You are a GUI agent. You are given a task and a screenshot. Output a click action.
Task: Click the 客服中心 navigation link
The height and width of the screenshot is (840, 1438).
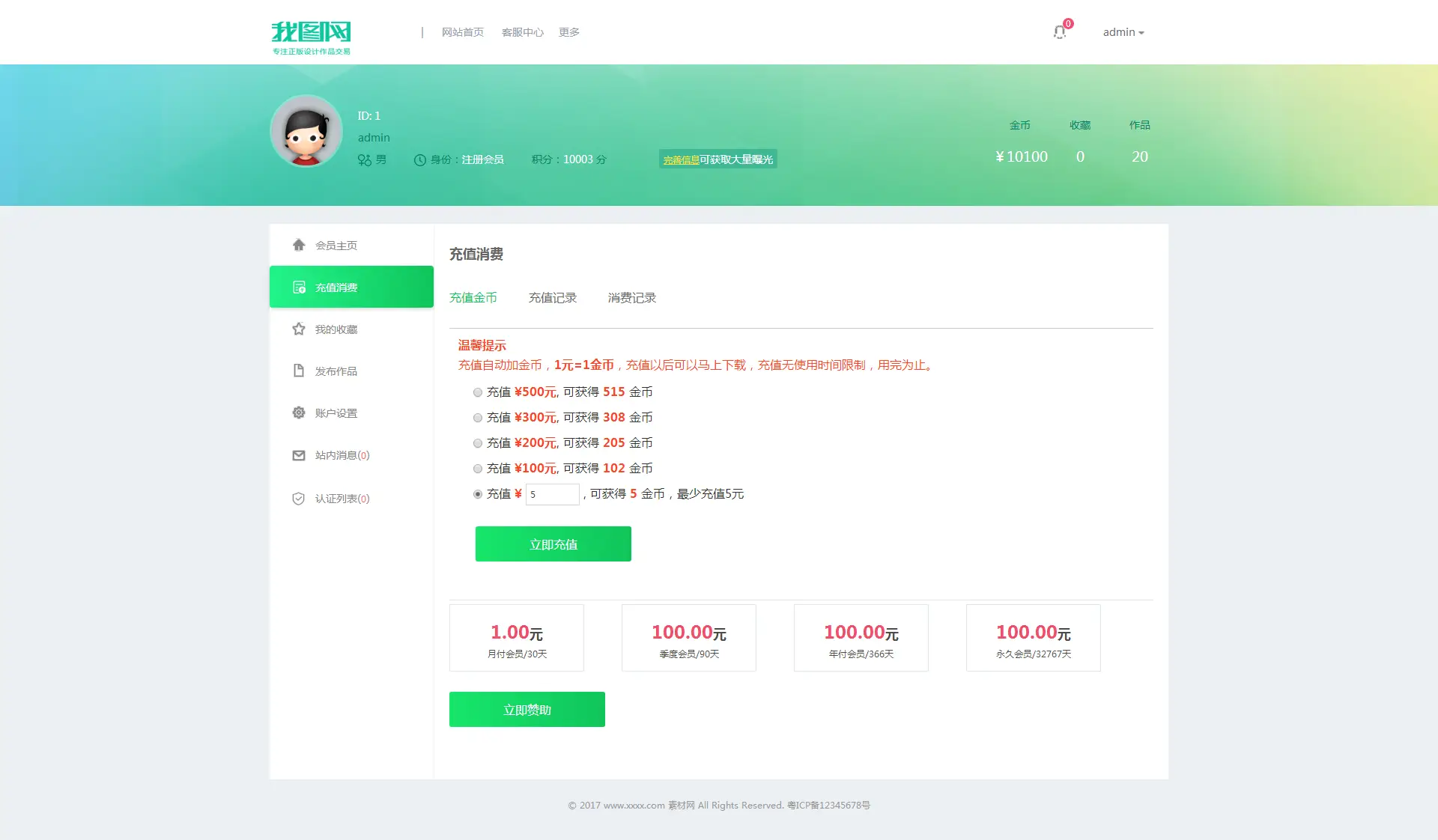(522, 32)
